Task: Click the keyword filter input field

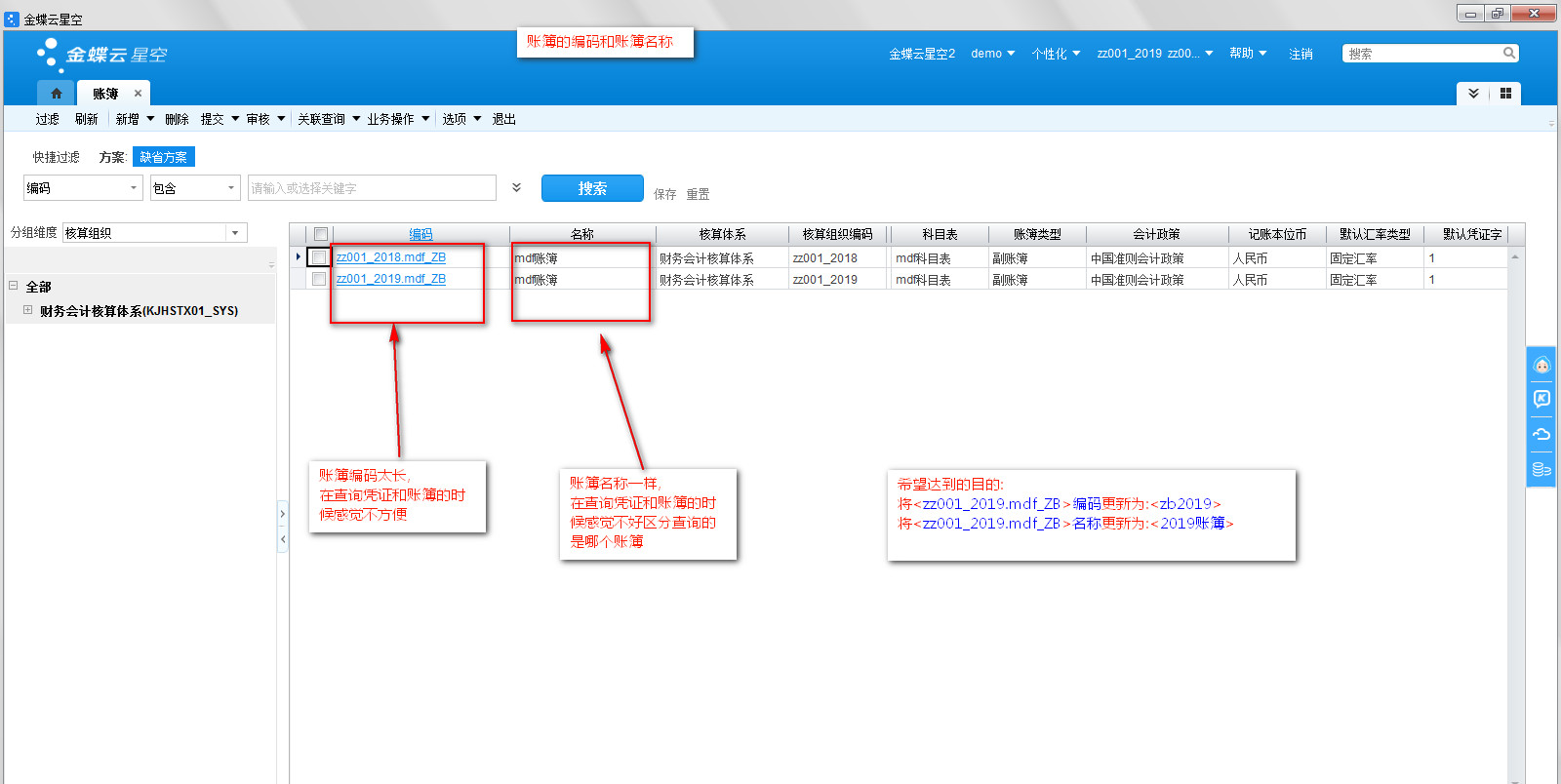Action: (372, 188)
